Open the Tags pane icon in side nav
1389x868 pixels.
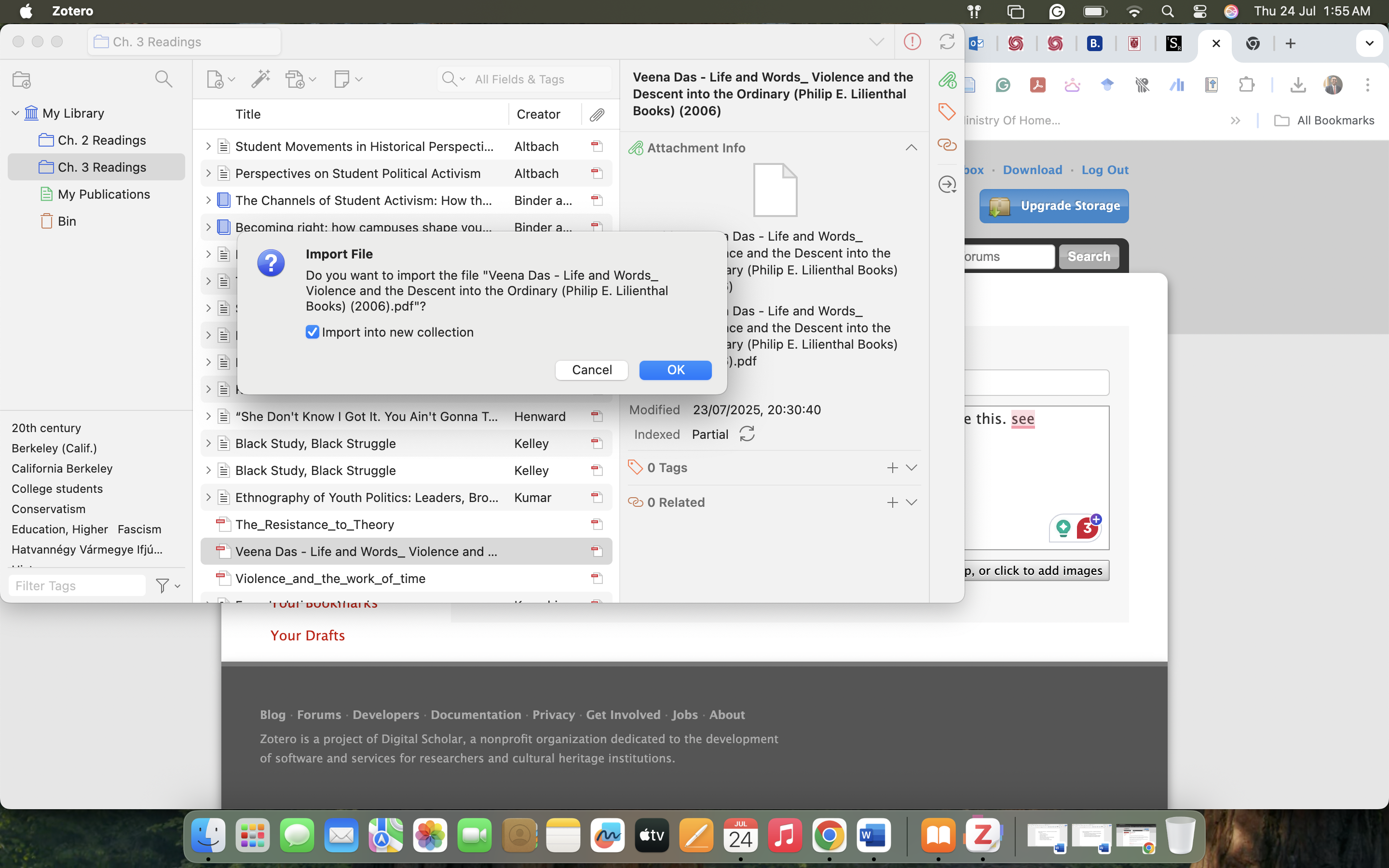(946, 111)
